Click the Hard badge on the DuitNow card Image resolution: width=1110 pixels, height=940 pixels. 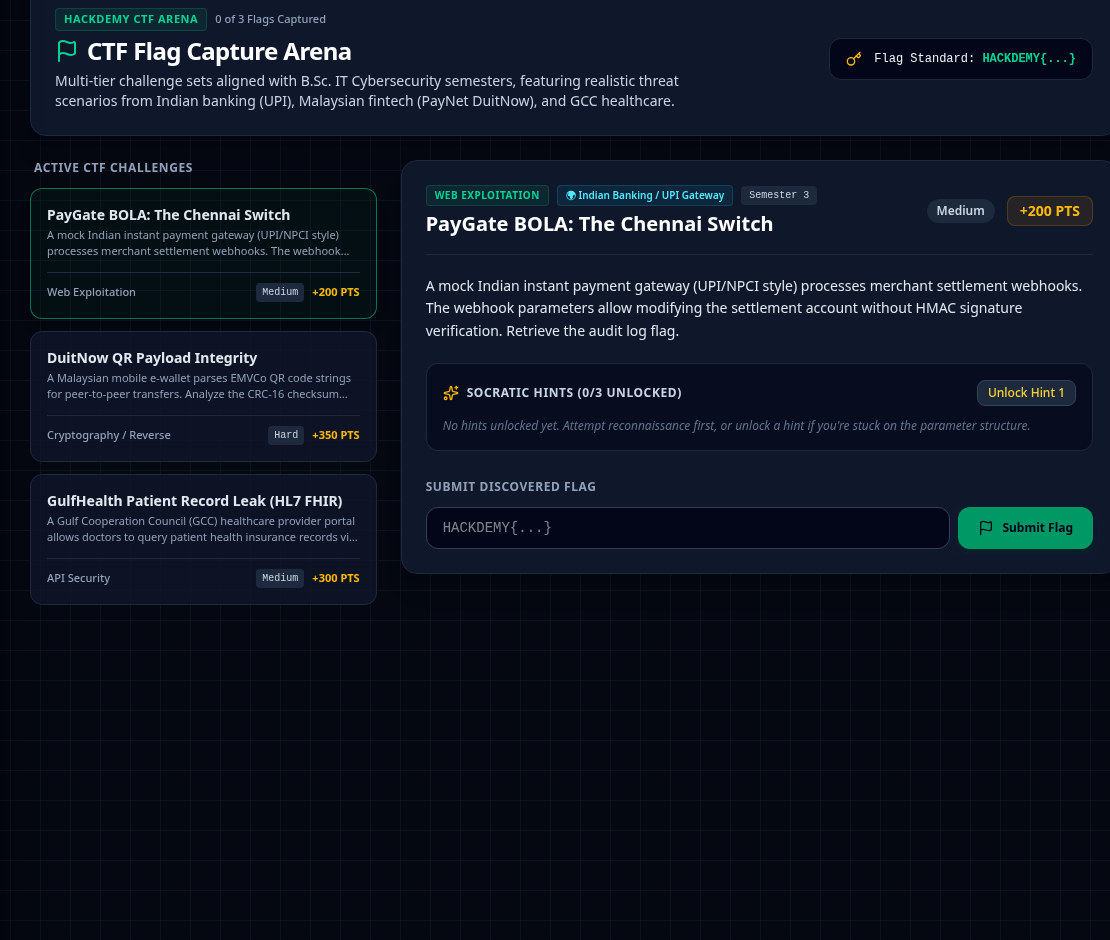pyautogui.click(x=286, y=435)
